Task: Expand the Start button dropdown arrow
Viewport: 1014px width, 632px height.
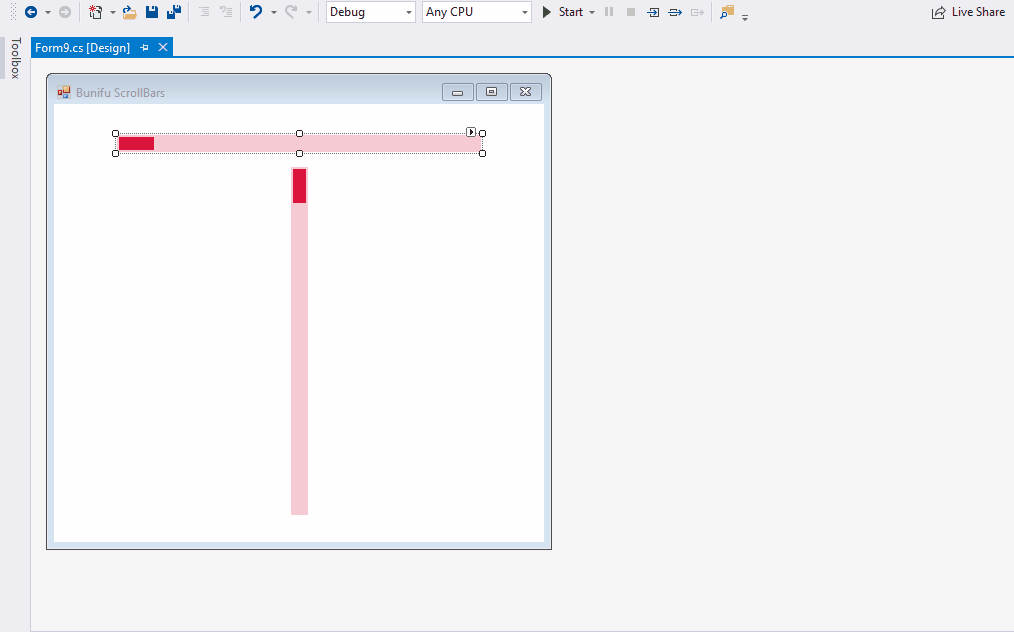Action: click(x=592, y=12)
